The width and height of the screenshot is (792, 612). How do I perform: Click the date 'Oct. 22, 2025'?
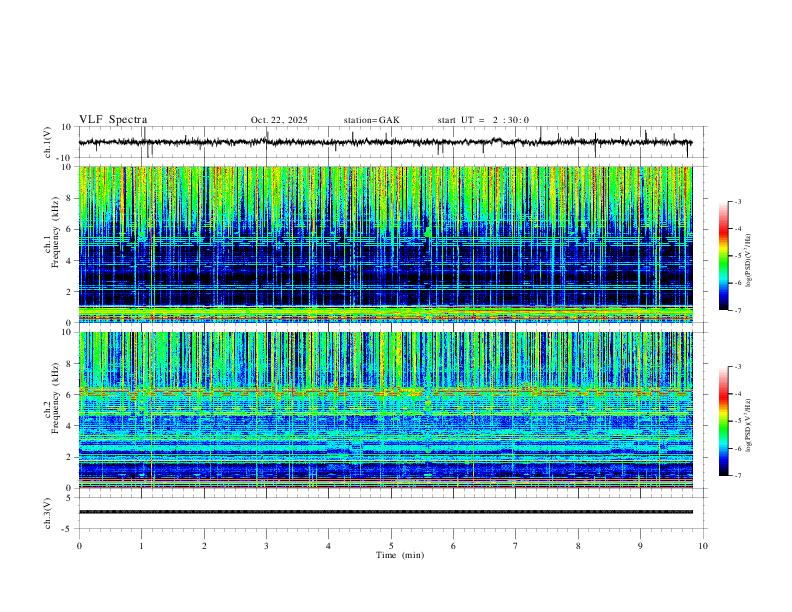point(279,120)
